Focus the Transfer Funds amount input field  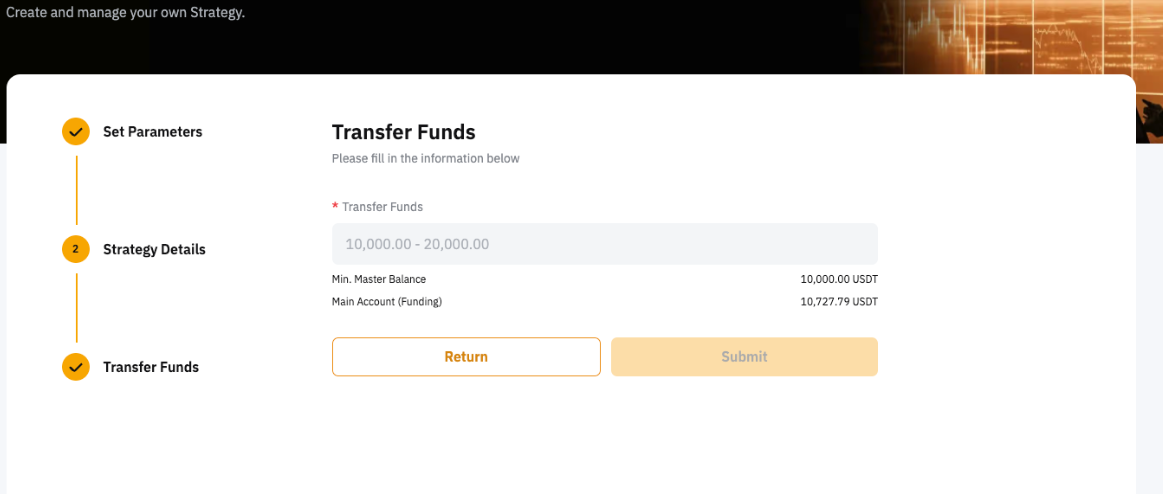pyautogui.click(x=604, y=244)
